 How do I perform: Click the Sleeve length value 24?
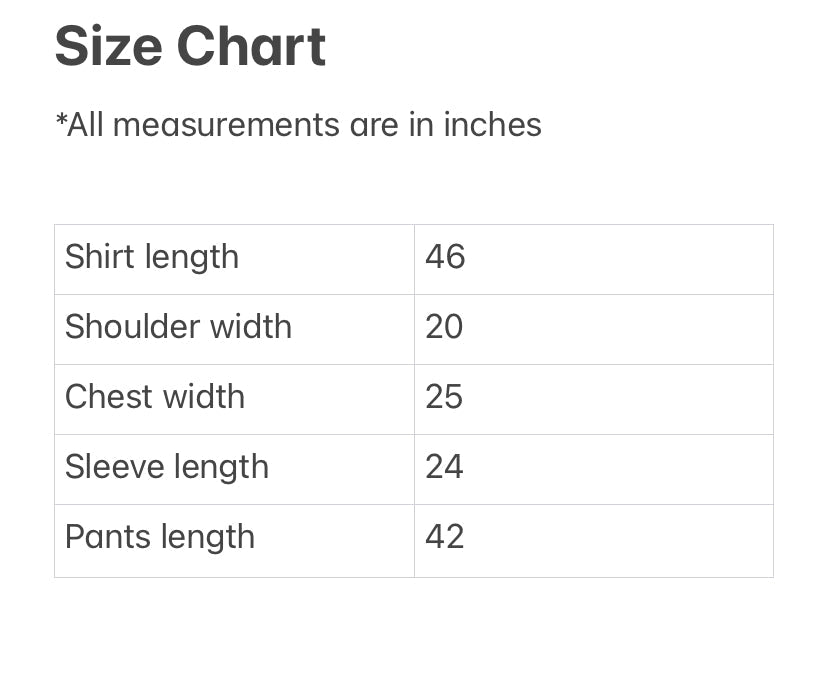444,467
